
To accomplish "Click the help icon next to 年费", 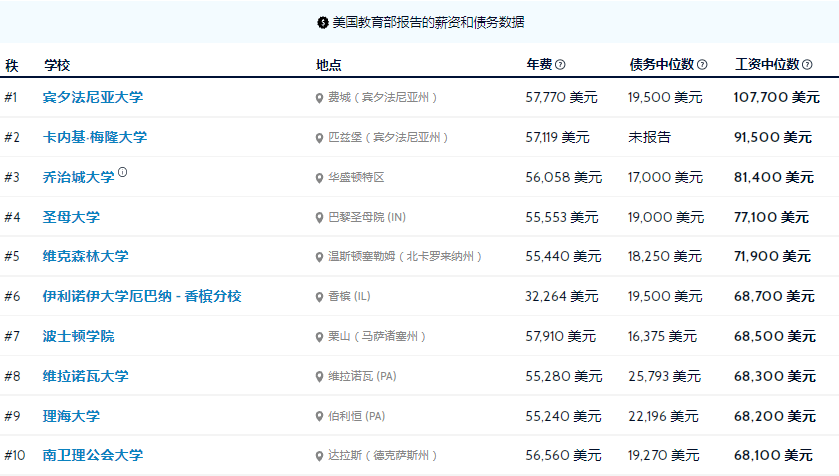I will pos(560,65).
